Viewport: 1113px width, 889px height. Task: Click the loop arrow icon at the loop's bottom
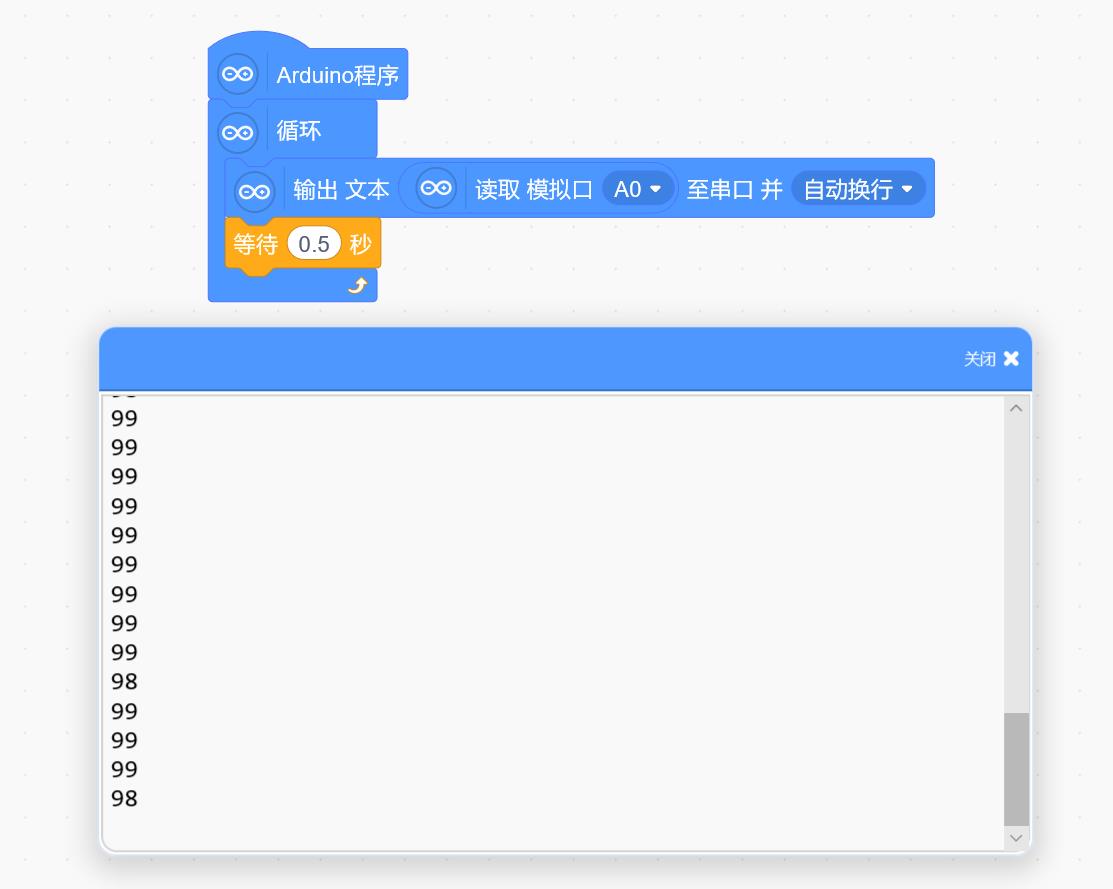(358, 285)
